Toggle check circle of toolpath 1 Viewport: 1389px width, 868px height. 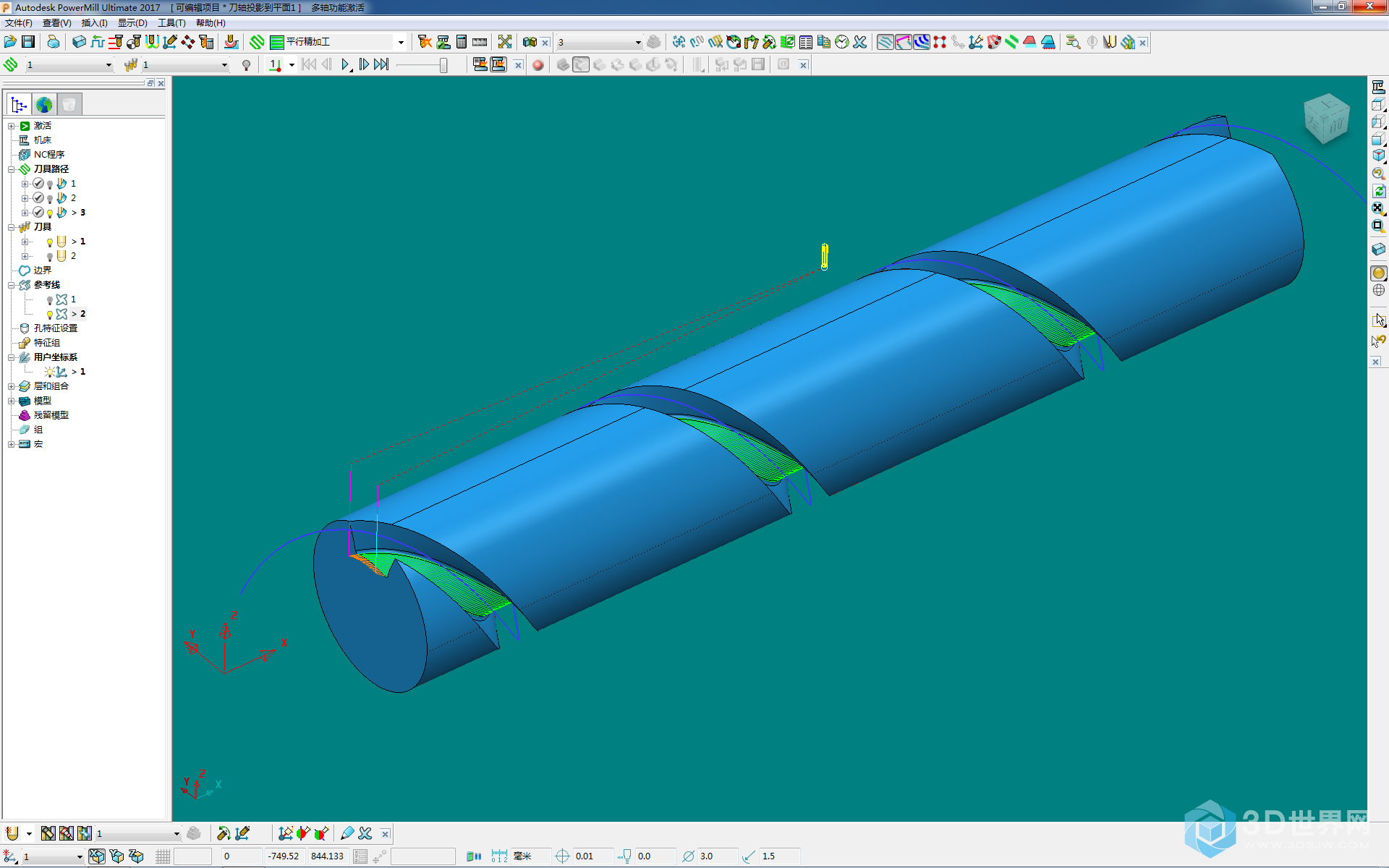pos(38,184)
